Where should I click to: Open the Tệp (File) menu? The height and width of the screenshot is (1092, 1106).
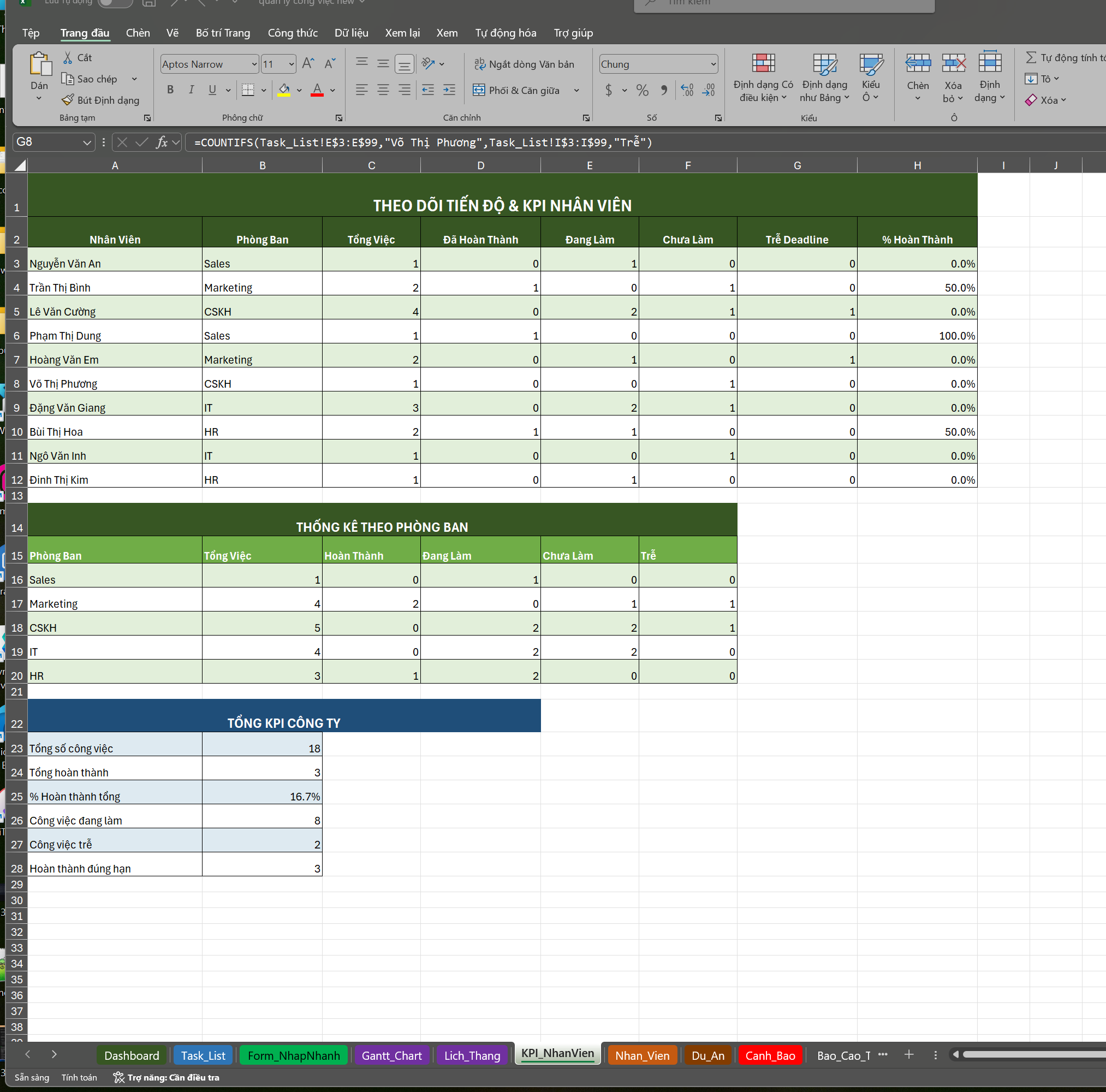[31, 33]
